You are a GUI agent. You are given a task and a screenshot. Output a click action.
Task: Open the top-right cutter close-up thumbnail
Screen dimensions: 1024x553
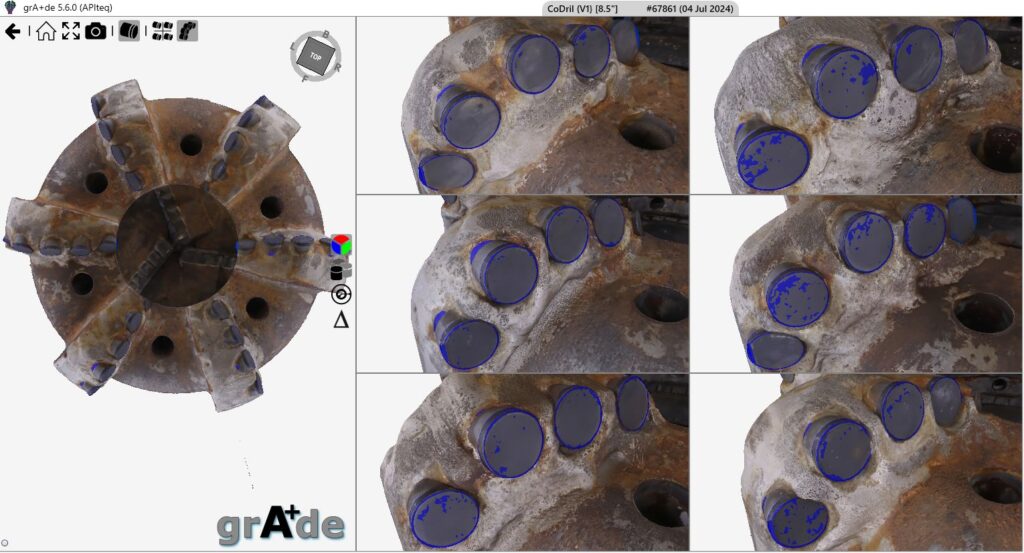857,105
